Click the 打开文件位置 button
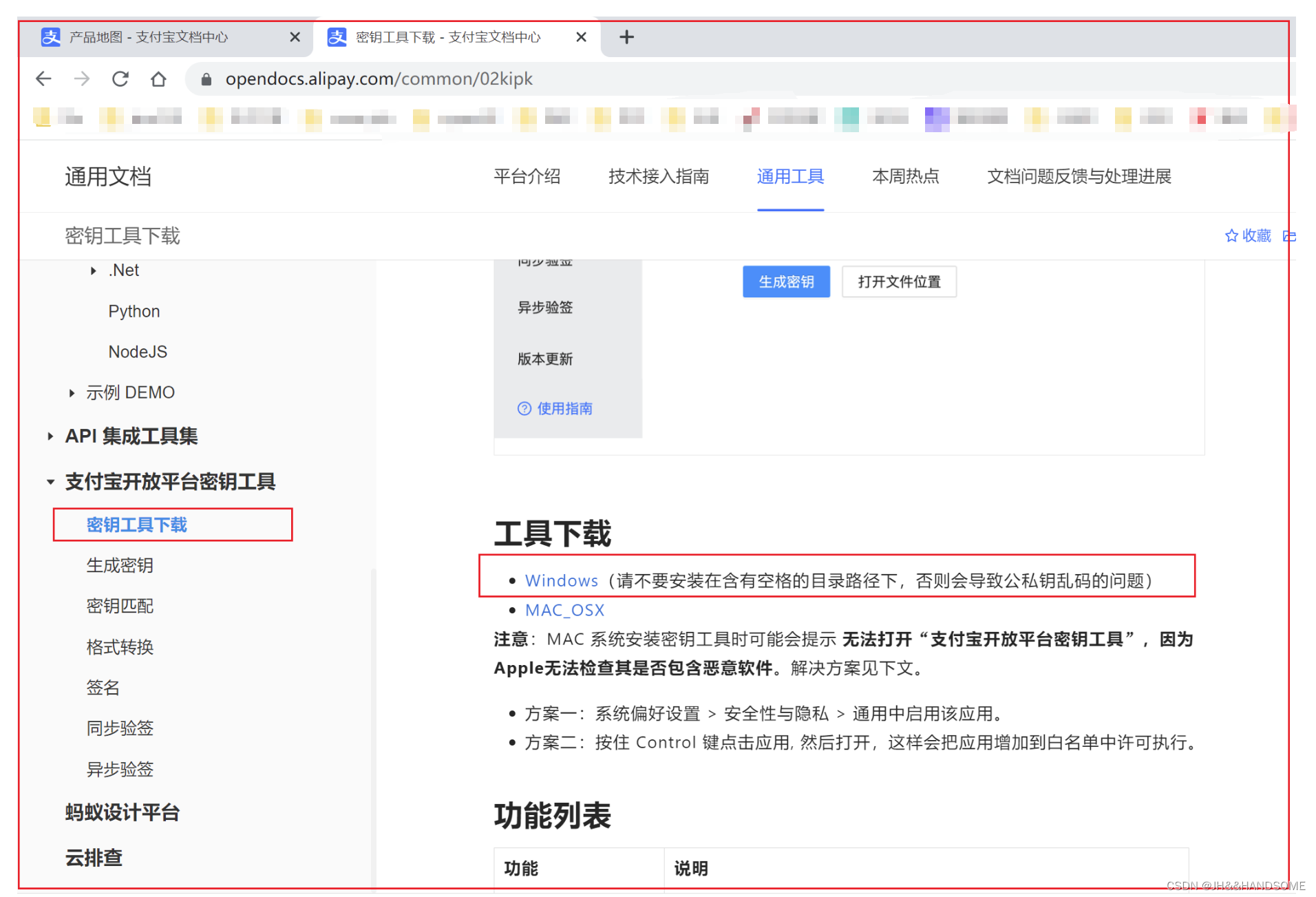This screenshot has height=897, width=1316. (899, 282)
